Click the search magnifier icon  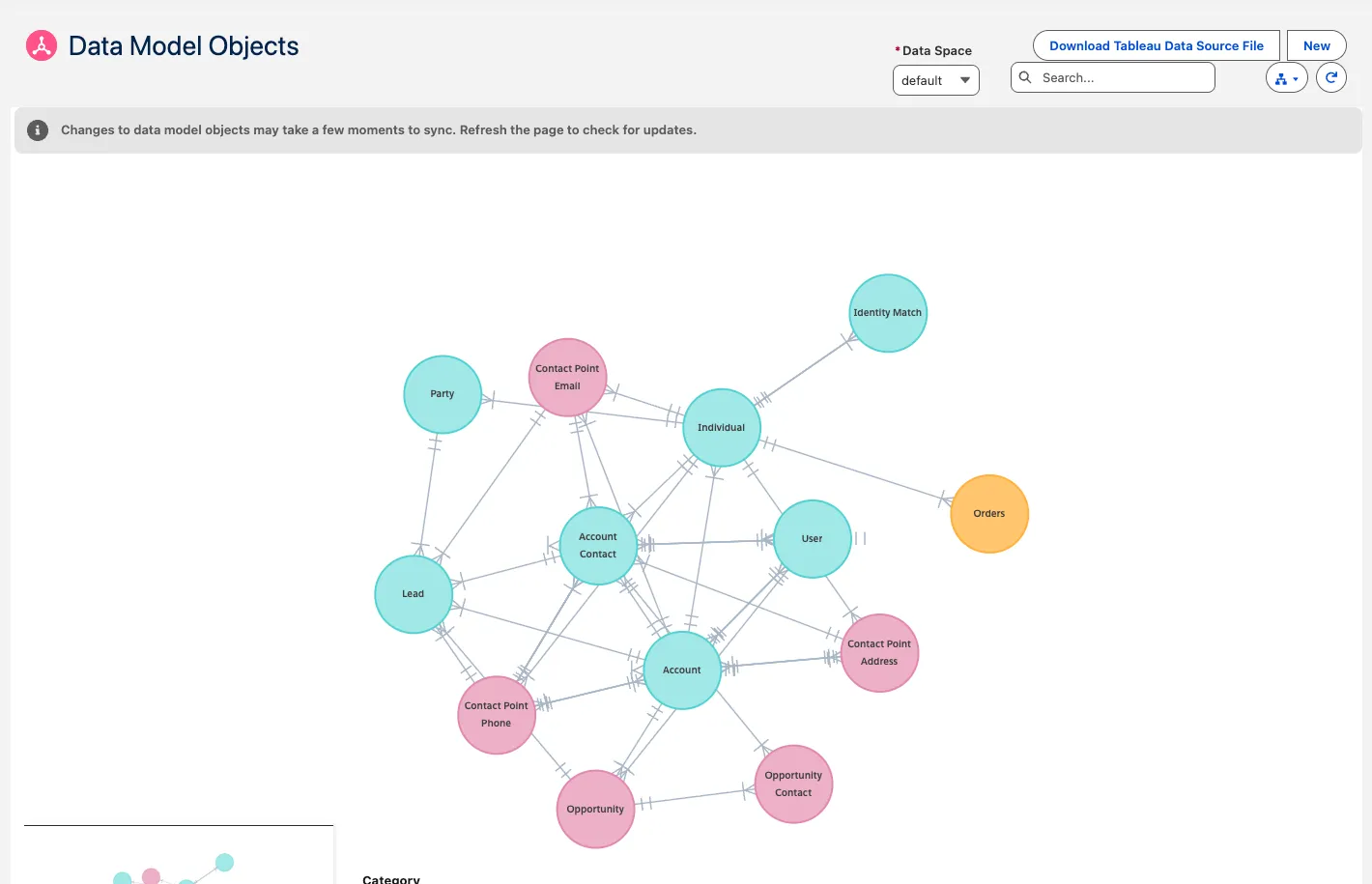(x=1026, y=77)
